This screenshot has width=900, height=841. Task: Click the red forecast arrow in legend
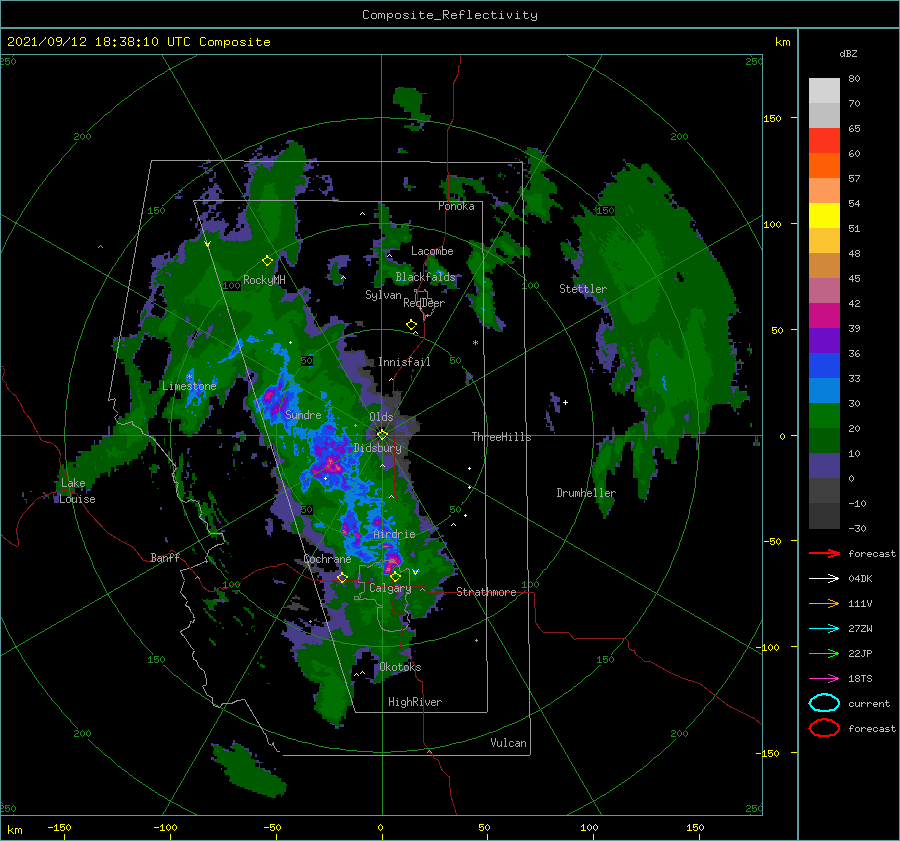click(x=824, y=553)
